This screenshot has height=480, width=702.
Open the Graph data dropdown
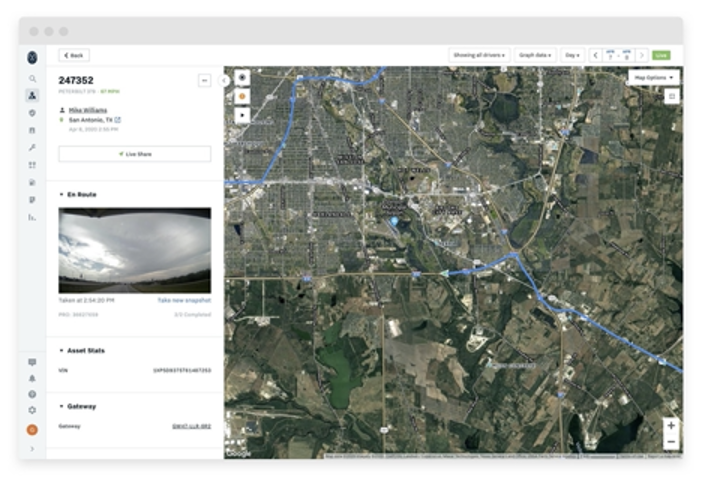(x=535, y=55)
